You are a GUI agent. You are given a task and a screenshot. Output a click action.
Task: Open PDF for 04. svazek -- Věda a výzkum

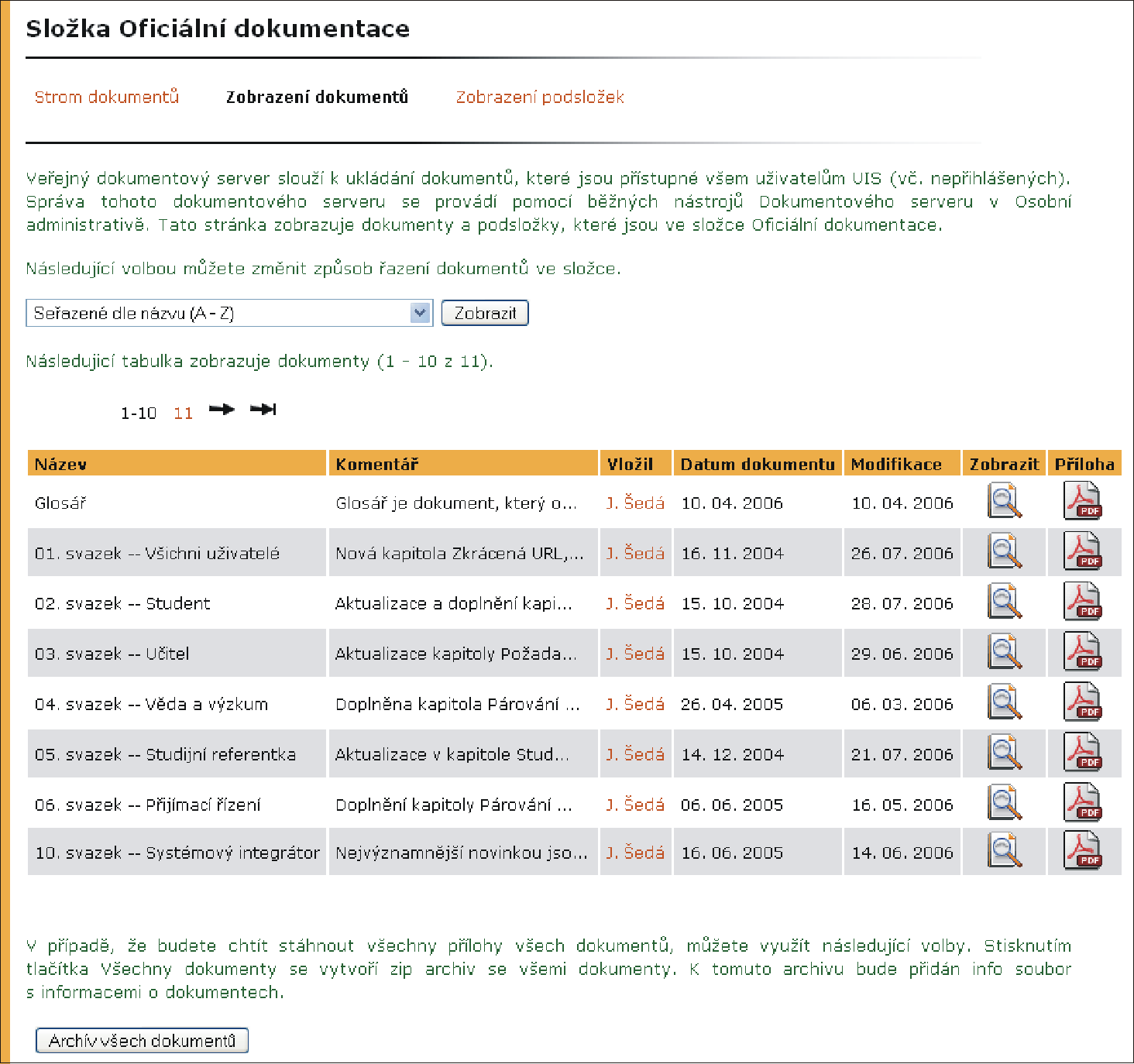(1083, 702)
